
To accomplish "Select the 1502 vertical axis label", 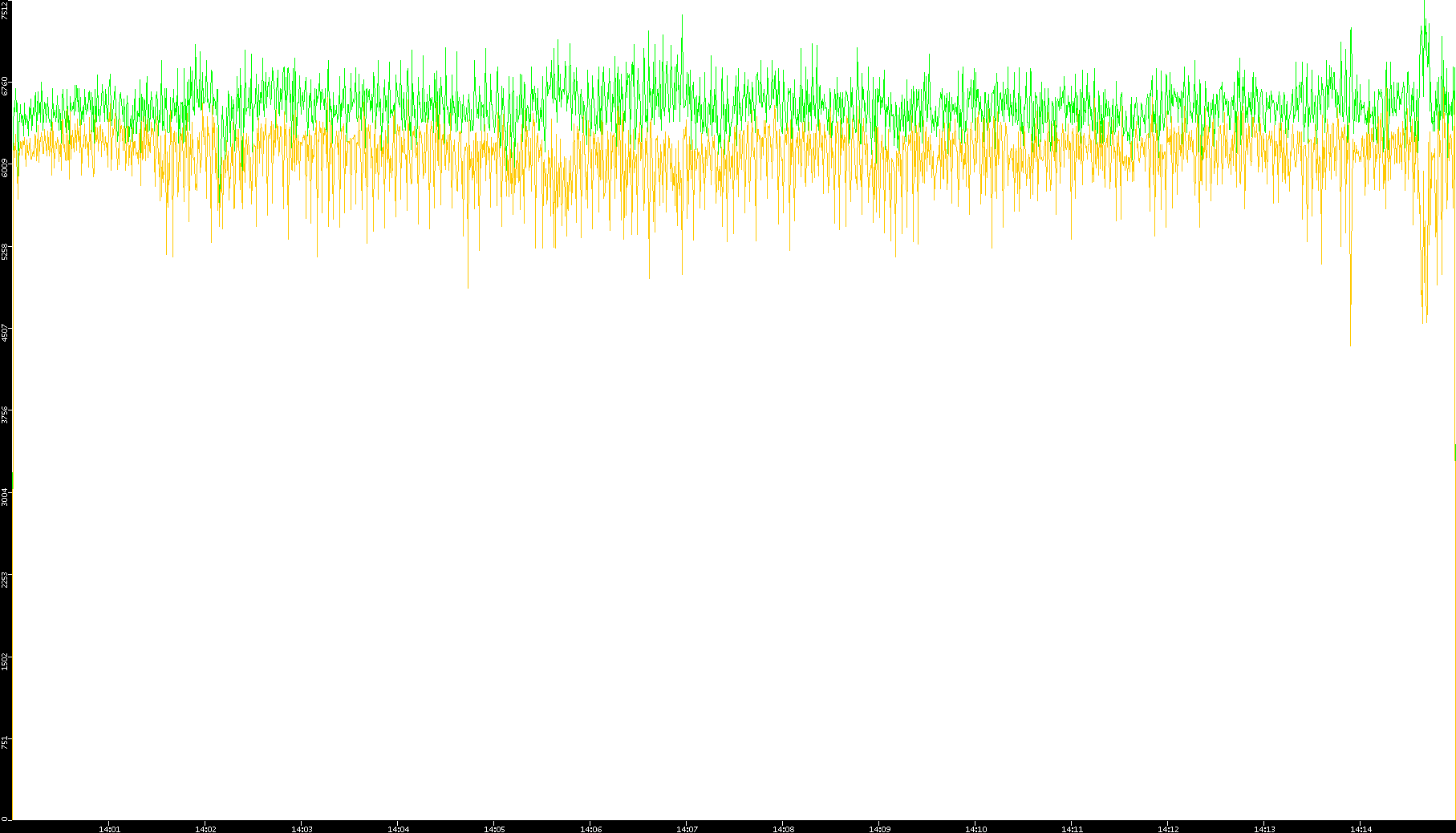I will point(5,661).
